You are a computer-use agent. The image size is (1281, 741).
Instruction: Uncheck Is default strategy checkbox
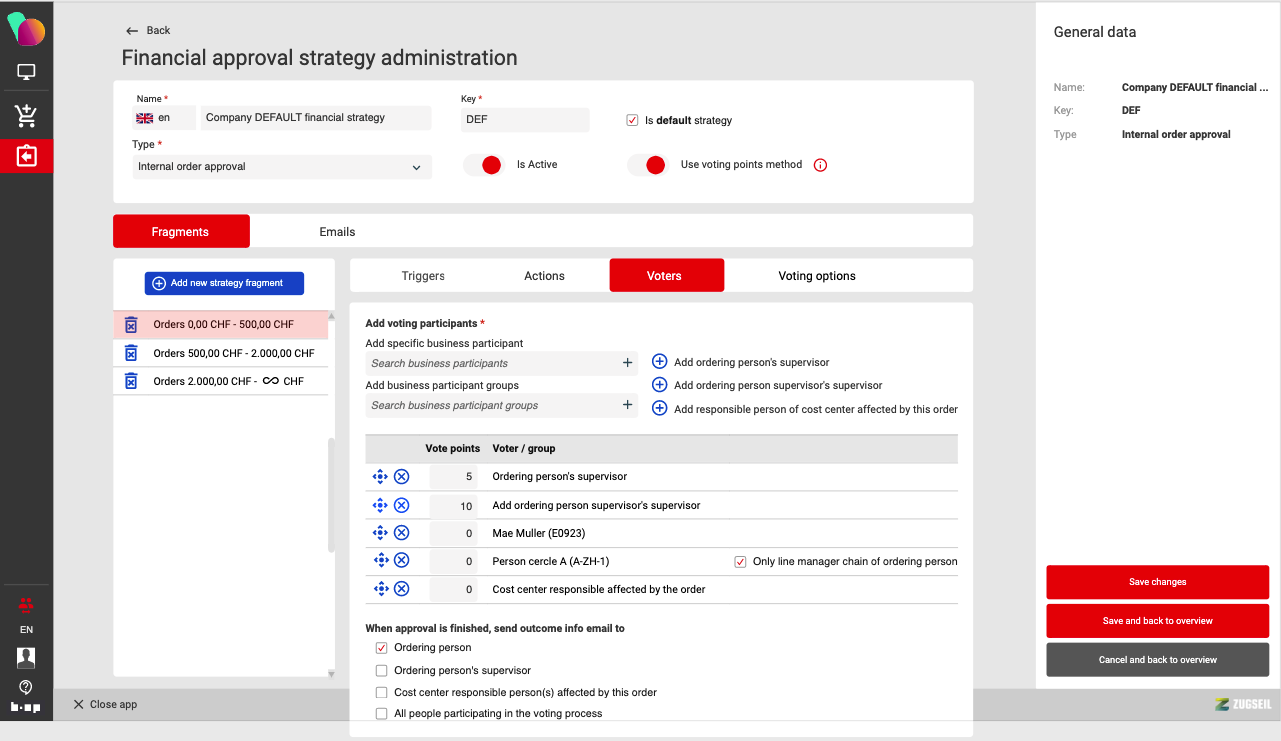(632, 120)
